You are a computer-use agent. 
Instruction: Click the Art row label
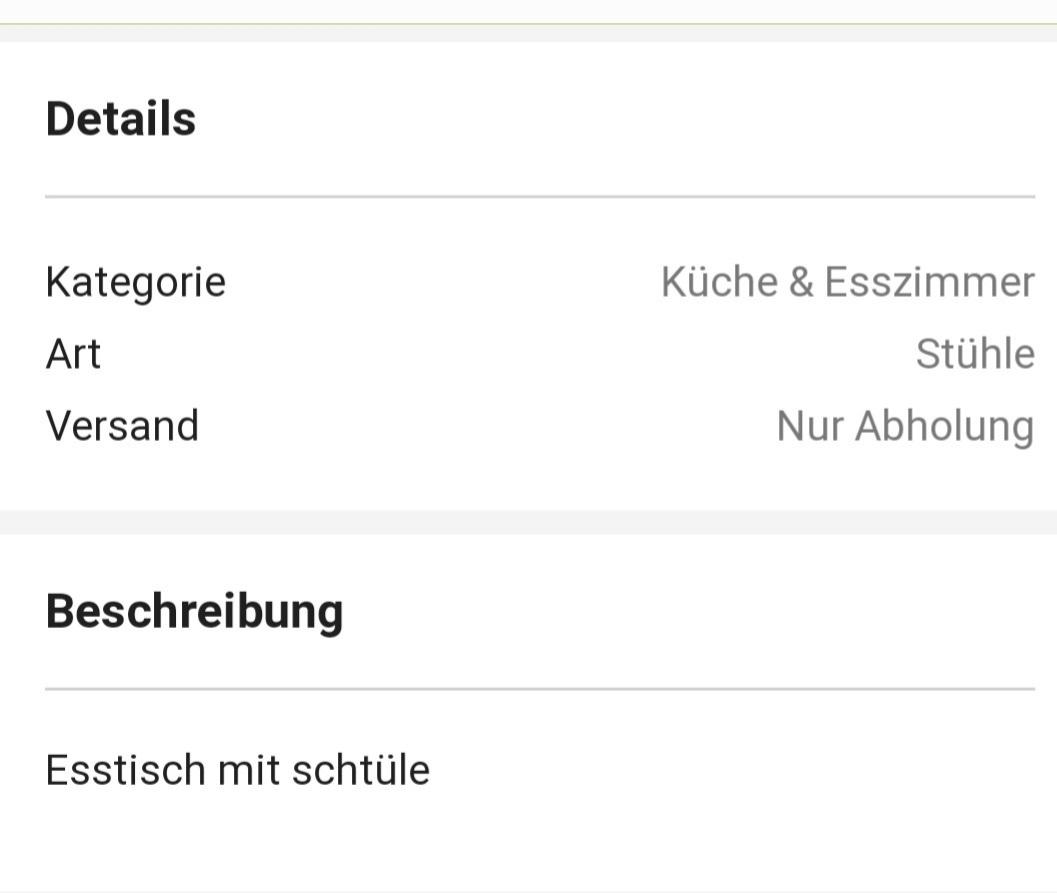[73, 354]
